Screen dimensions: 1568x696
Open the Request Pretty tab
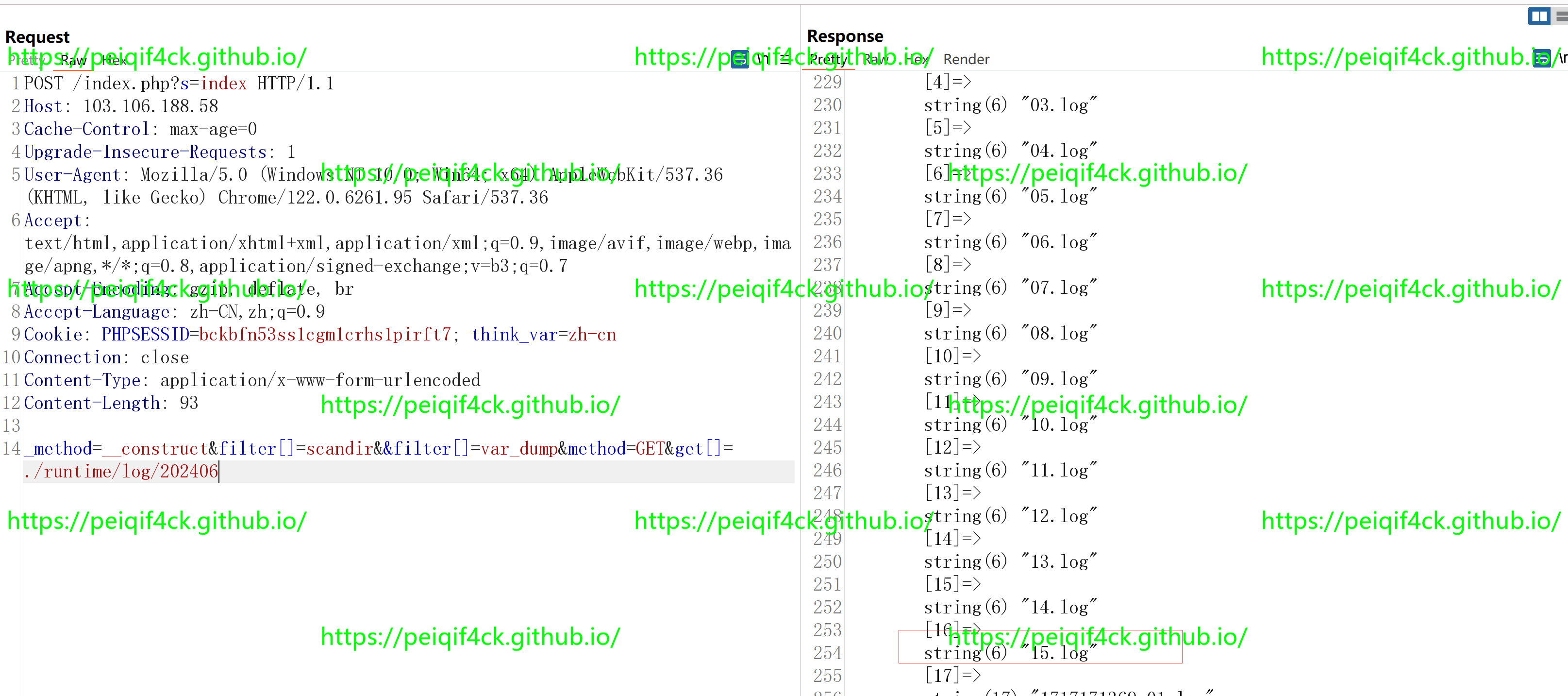(x=26, y=60)
